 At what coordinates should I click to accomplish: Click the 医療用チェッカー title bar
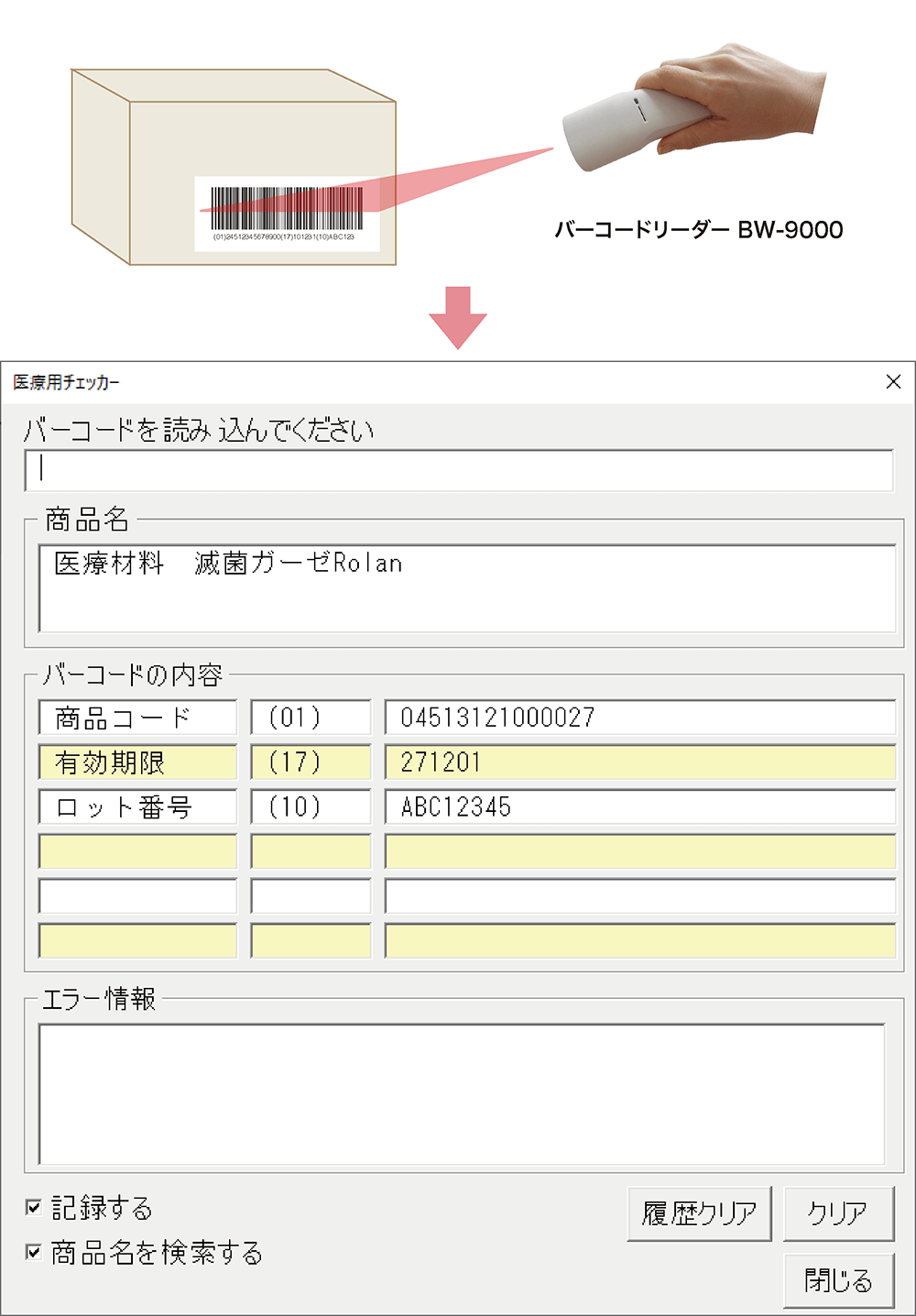click(366, 382)
